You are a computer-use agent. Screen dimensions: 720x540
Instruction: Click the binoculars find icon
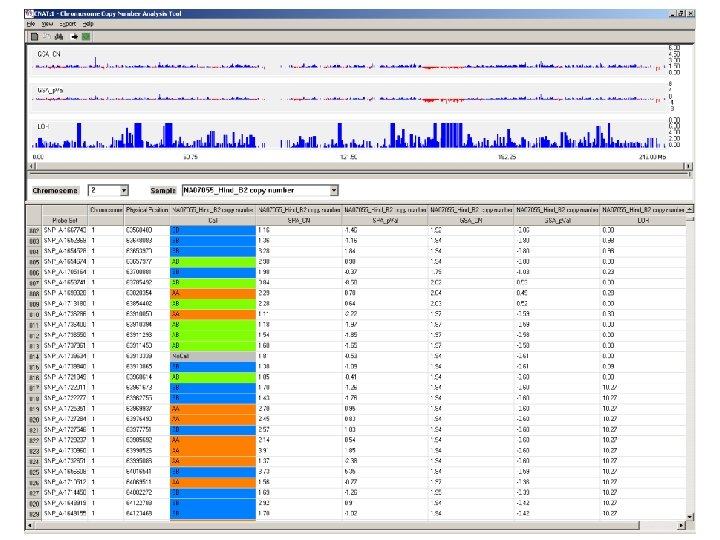[x=59, y=36]
